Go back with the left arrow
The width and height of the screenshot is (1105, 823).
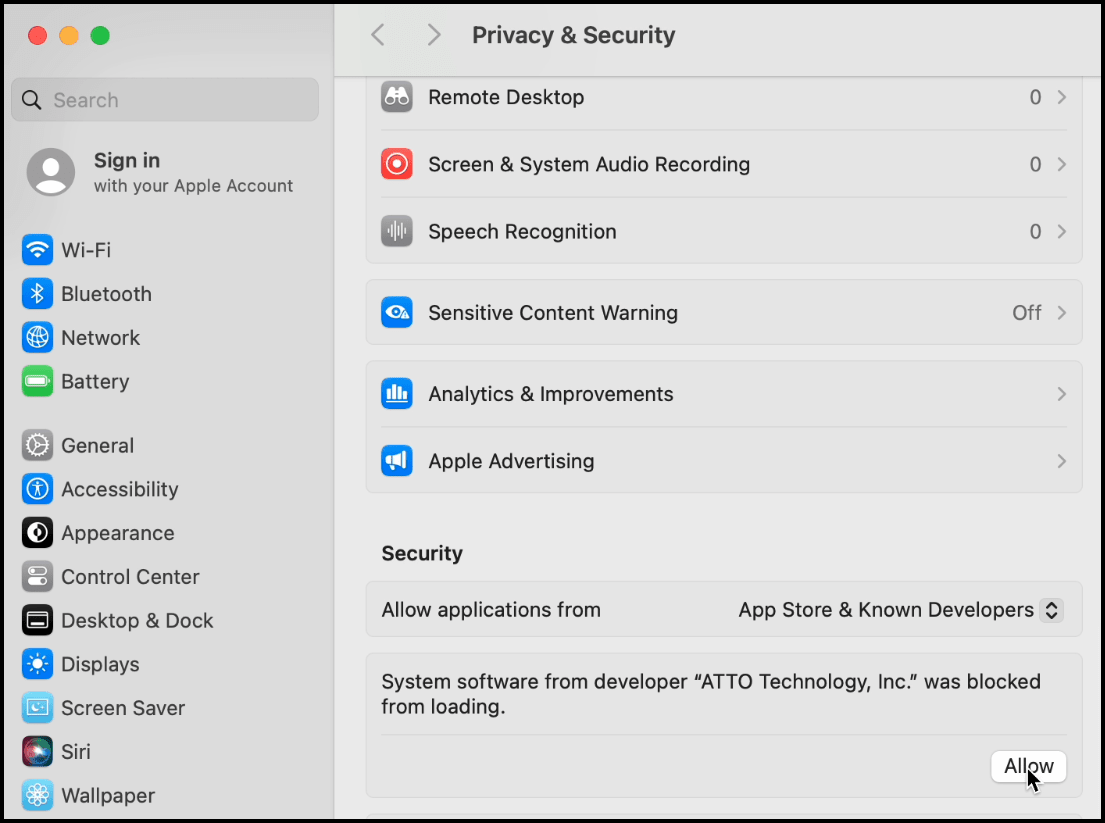pyautogui.click(x=378, y=35)
